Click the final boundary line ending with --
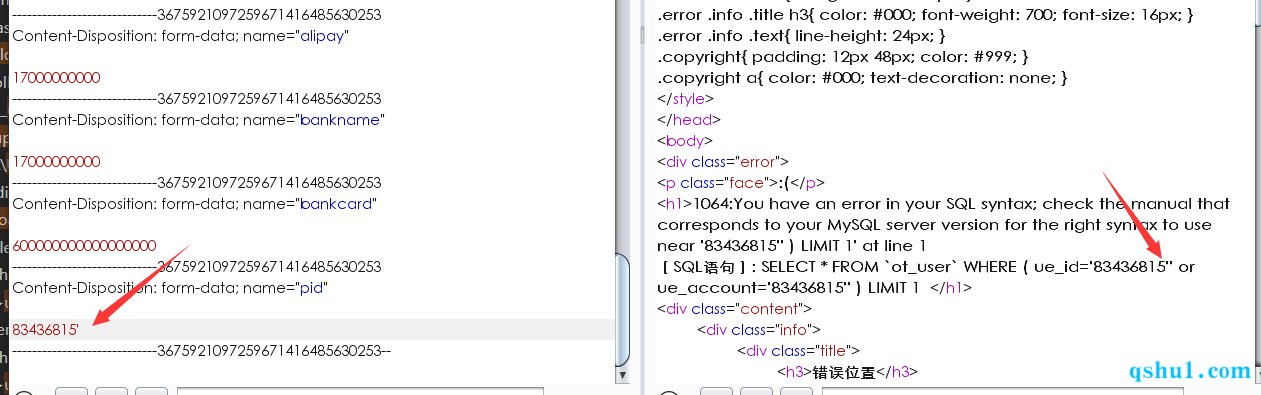The image size is (1261, 395). click(x=202, y=351)
